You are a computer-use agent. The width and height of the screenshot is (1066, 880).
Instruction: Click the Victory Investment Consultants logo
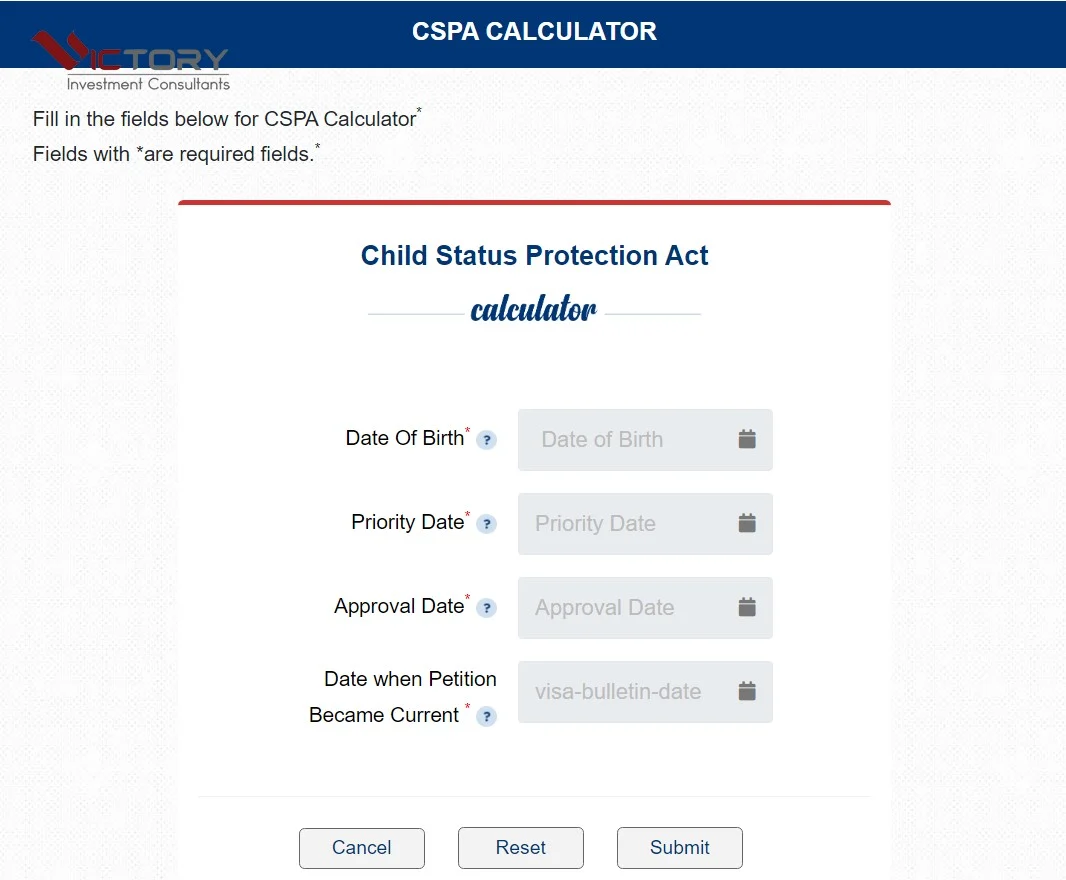131,62
